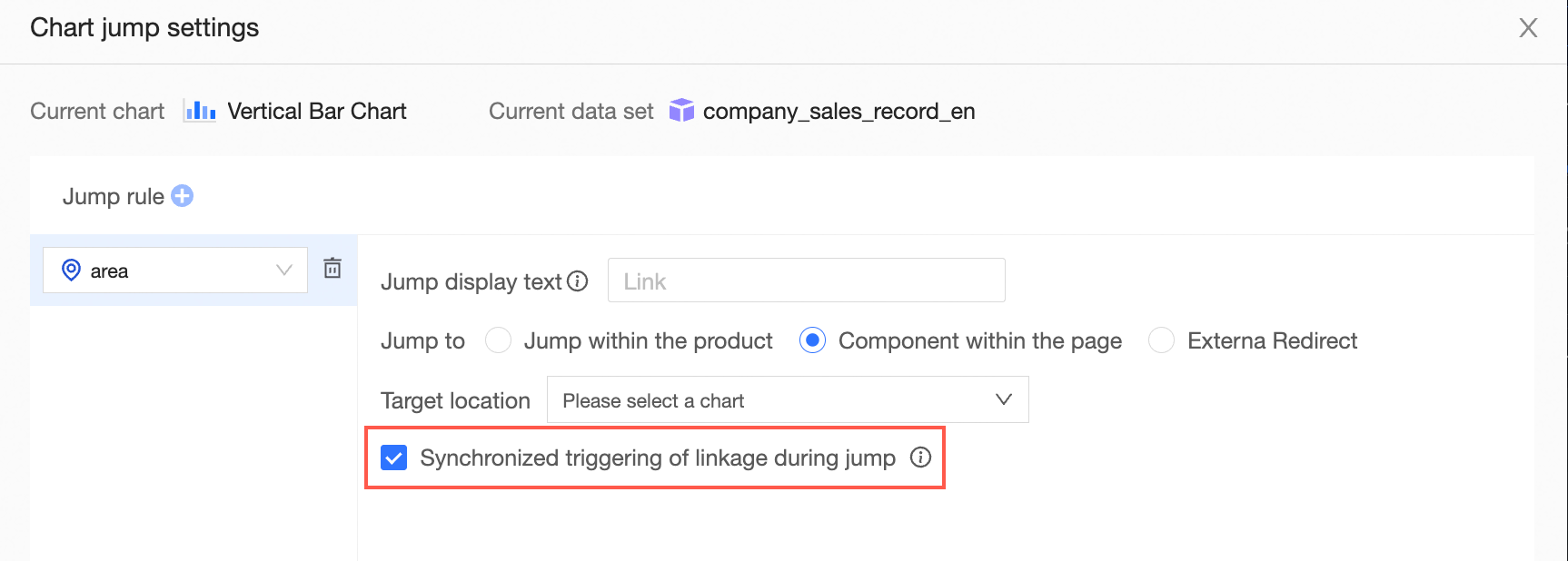Delete the area jump rule
The image size is (1568, 561).
[332, 268]
